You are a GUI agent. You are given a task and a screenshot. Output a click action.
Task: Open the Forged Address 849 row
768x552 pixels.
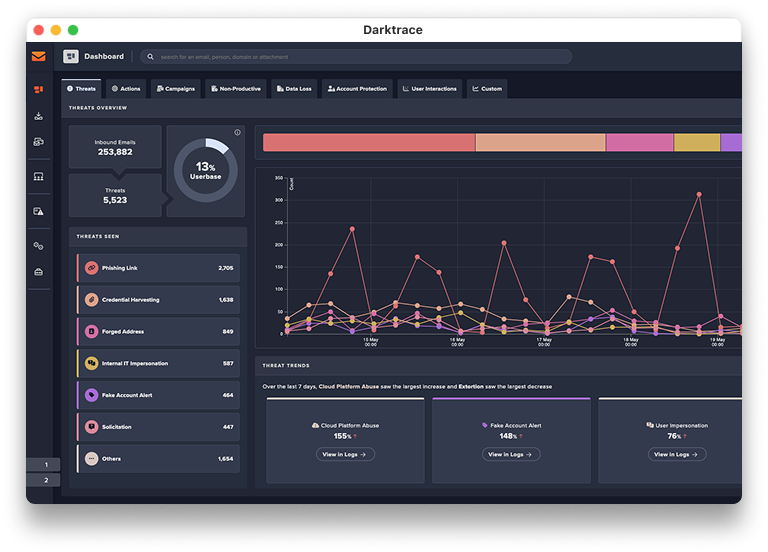tap(158, 332)
